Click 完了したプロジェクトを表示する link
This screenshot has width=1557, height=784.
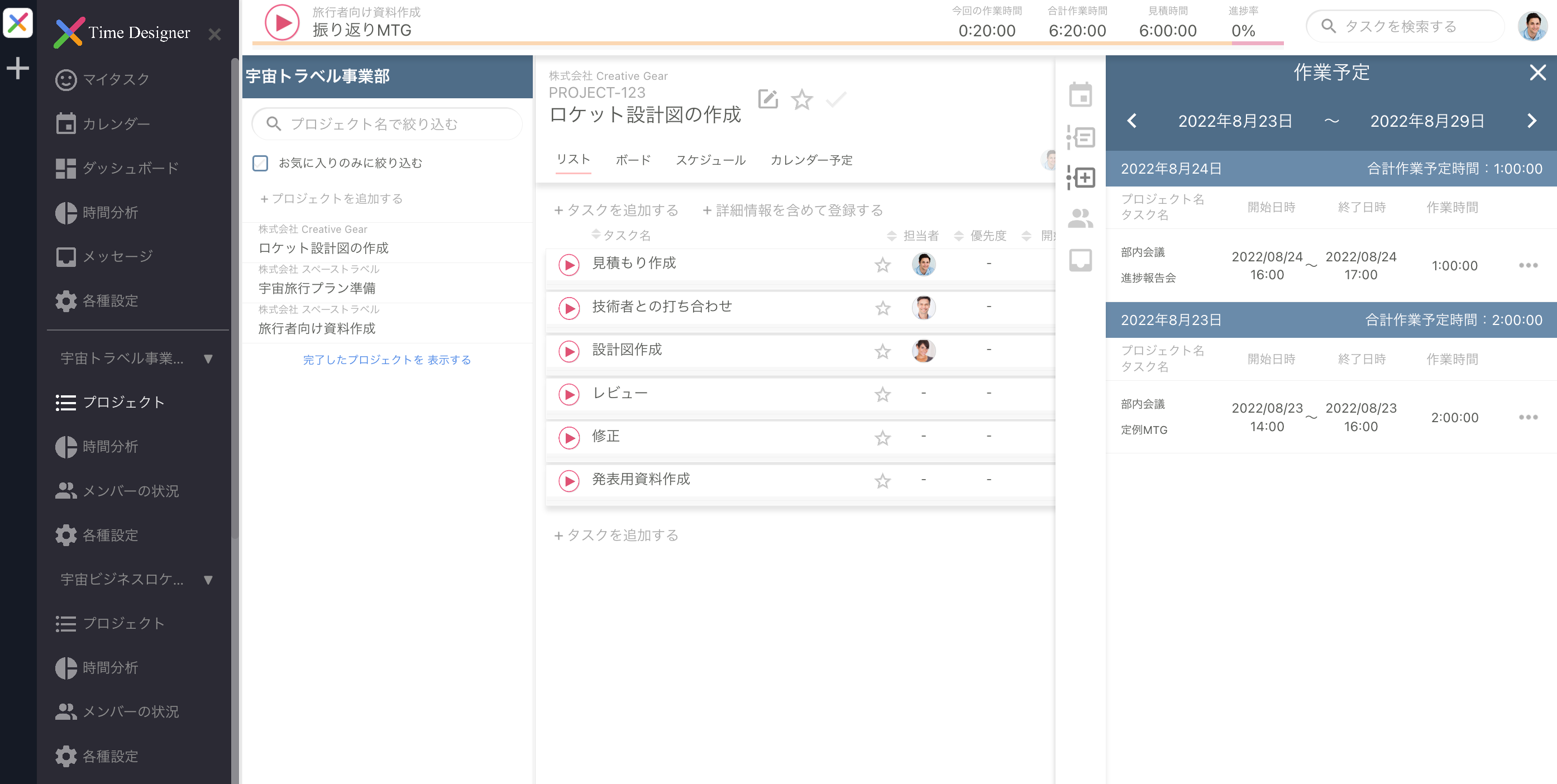click(386, 360)
